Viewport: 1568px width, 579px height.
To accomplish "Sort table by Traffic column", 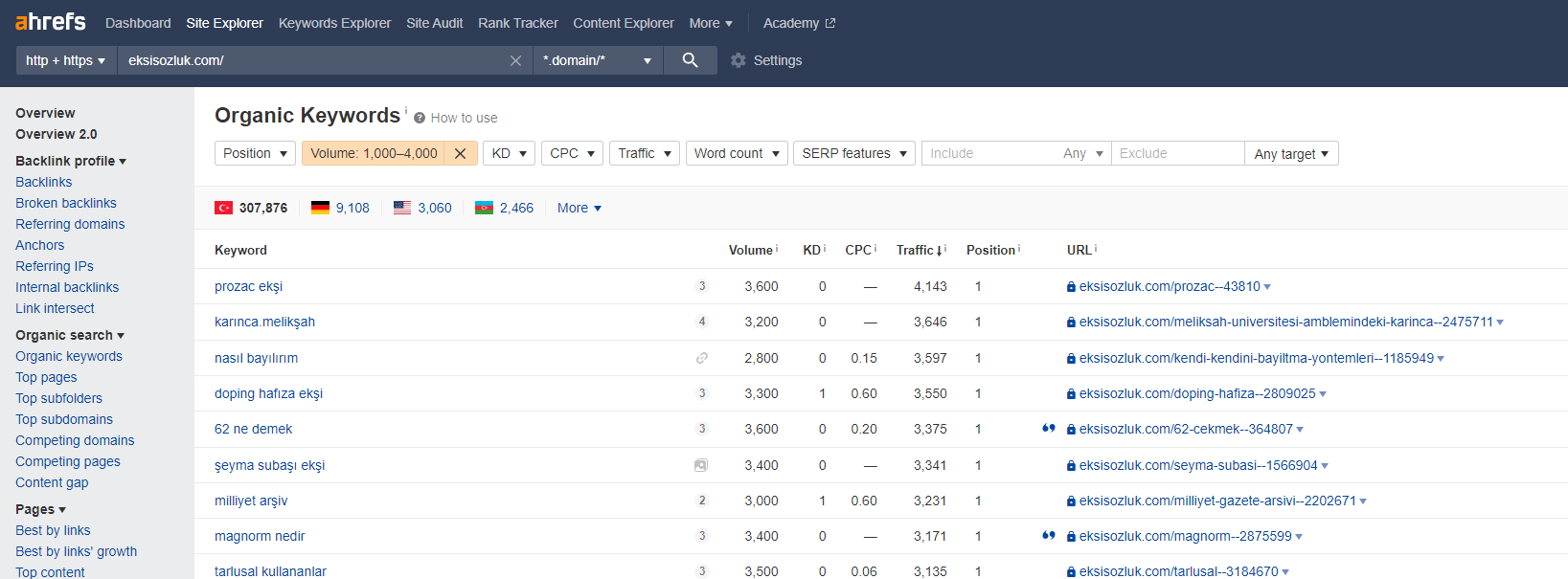I will point(920,250).
